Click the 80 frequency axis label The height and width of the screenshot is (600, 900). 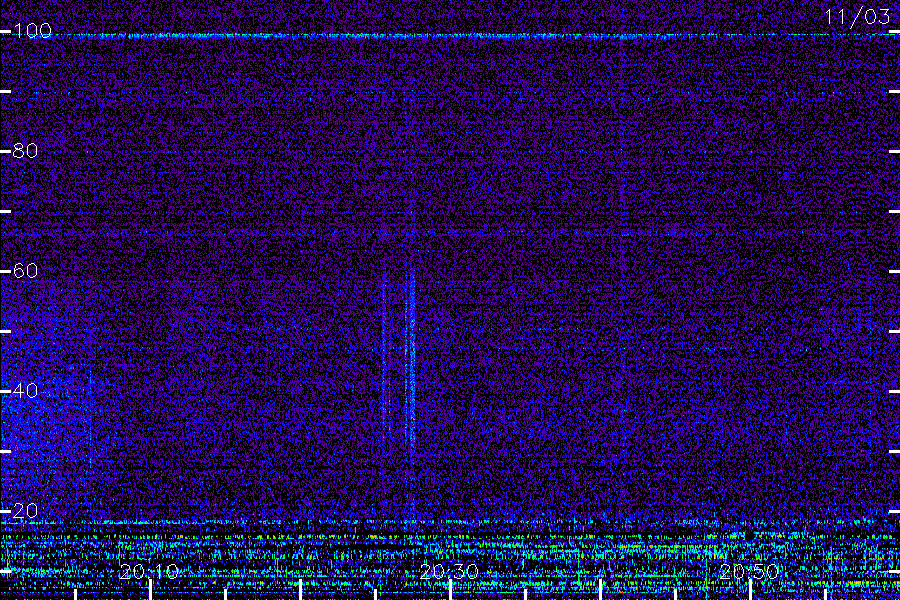point(25,151)
